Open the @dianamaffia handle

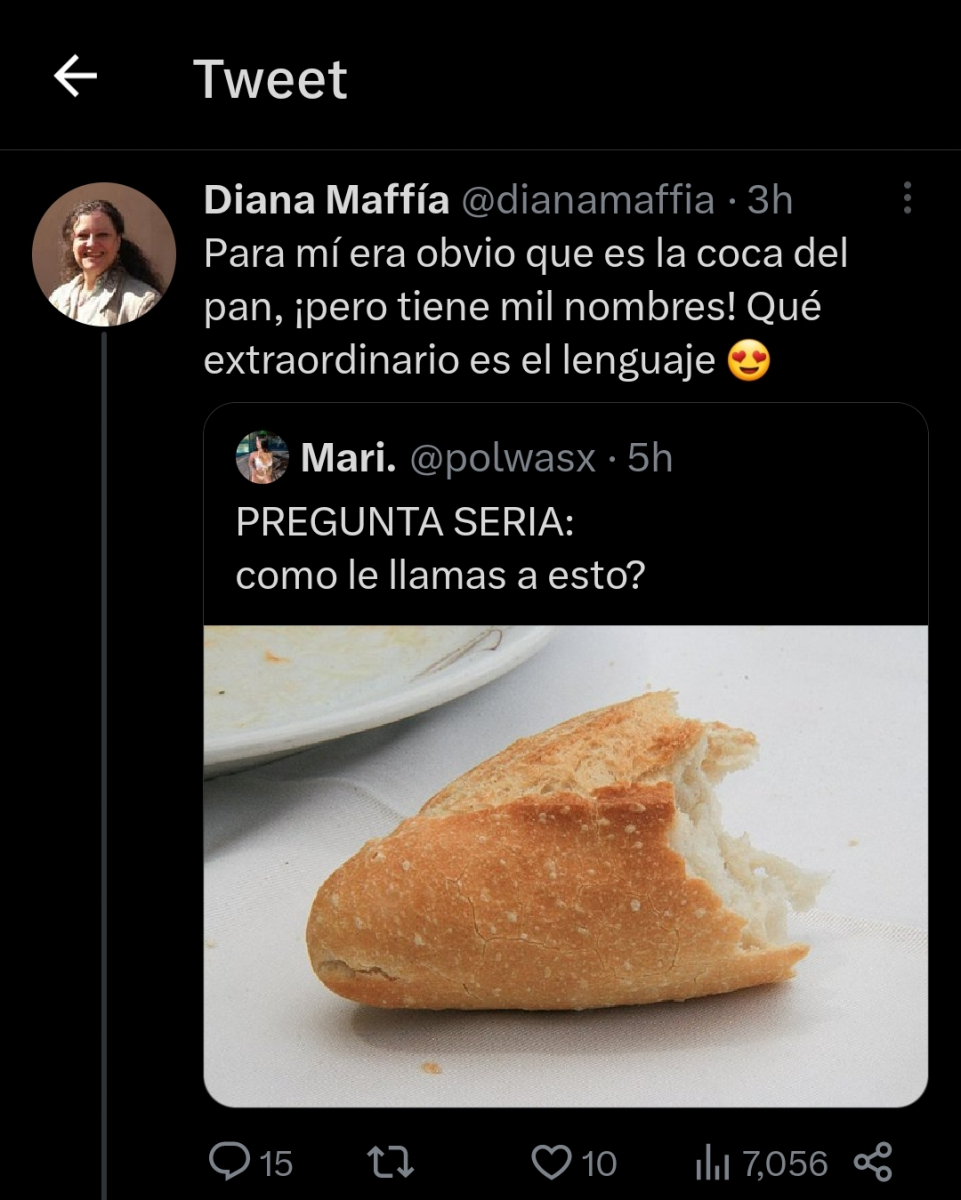[587, 201]
